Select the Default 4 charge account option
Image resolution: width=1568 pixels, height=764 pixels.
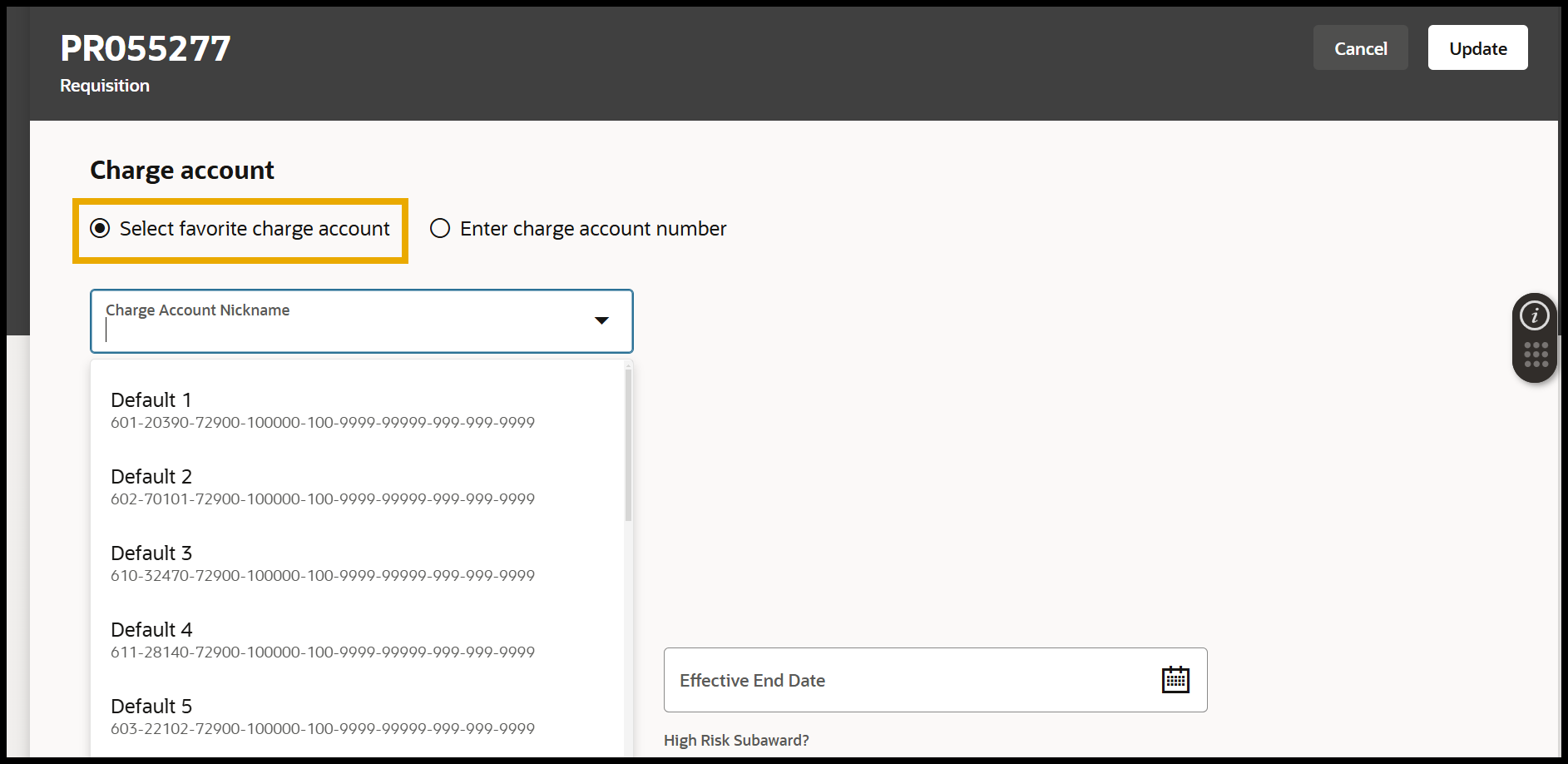click(x=322, y=640)
